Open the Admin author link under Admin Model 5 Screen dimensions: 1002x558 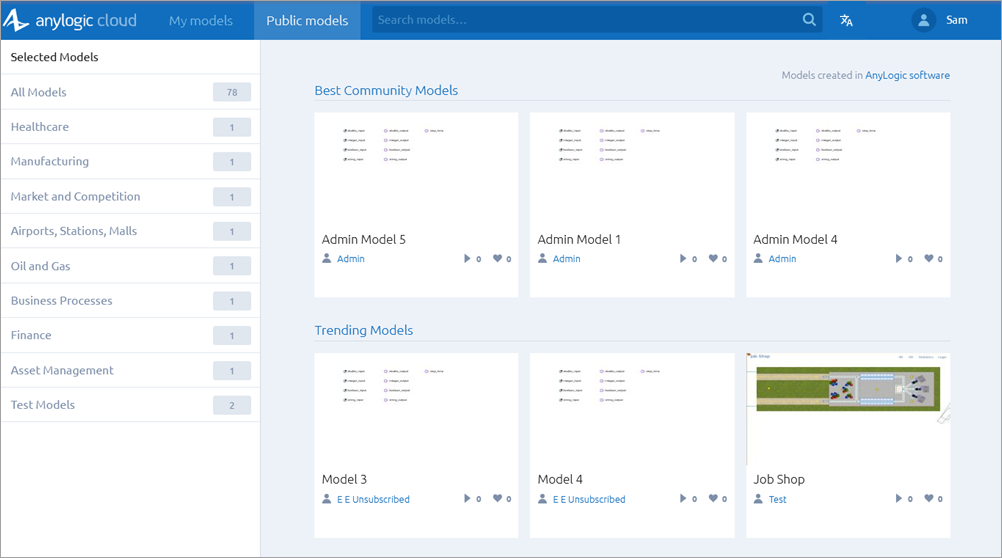pyautogui.click(x=350, y=259)
